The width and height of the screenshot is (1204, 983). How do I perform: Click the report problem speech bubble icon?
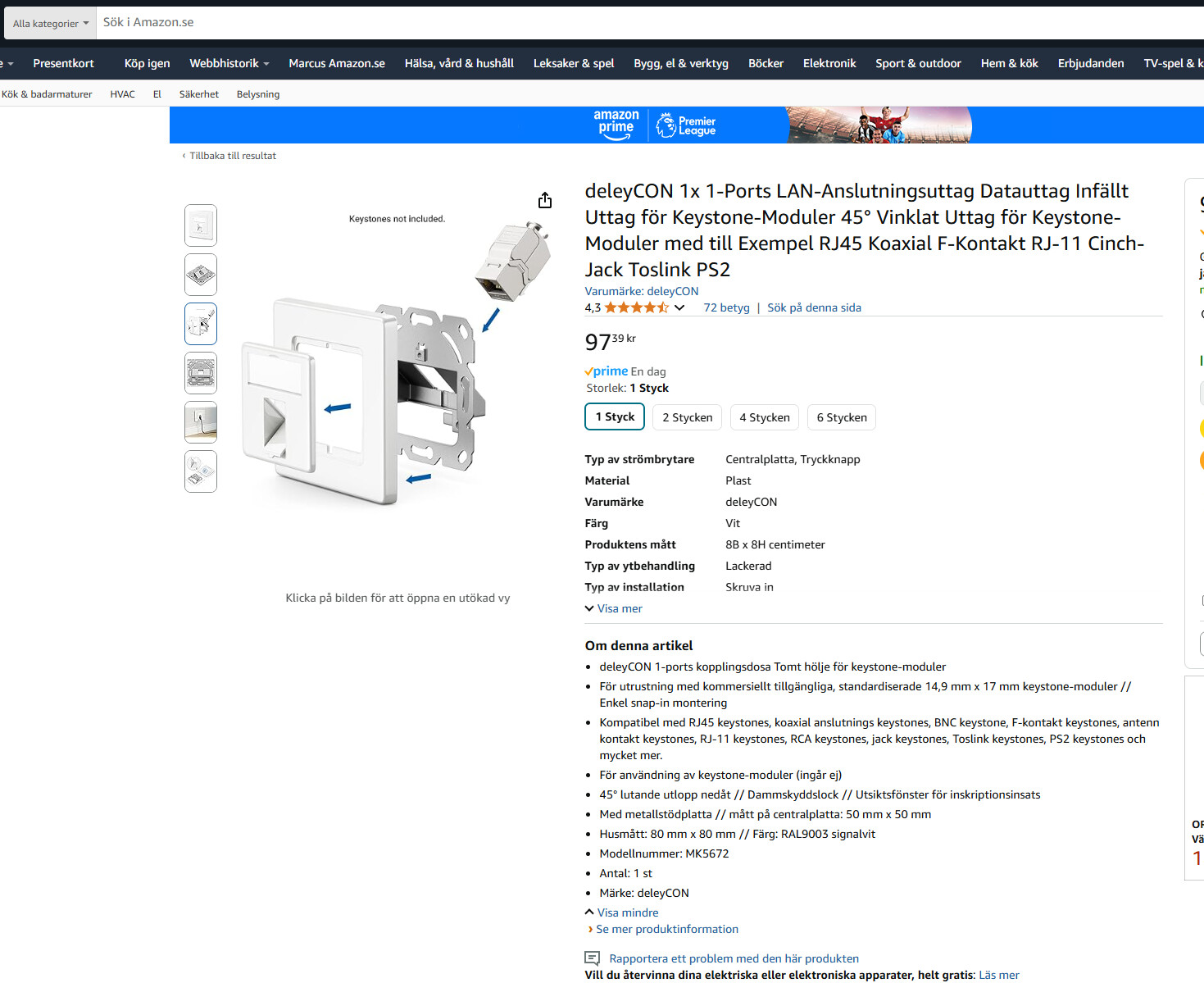593,958
